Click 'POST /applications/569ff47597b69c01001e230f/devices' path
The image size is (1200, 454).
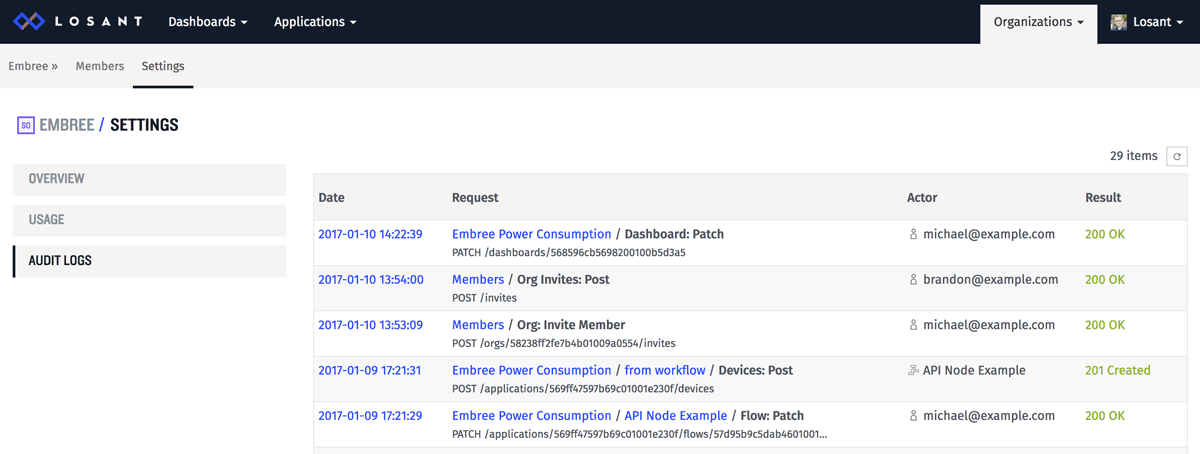(x=583, y=388)
